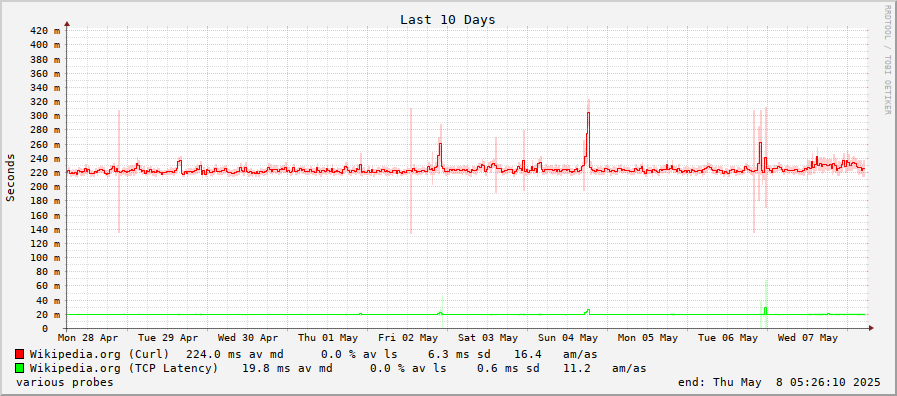Screen dimensions: 897x396
Task: Click the '11.2 am/as' value
Action: pyautogui.click(x=605, y=368)
